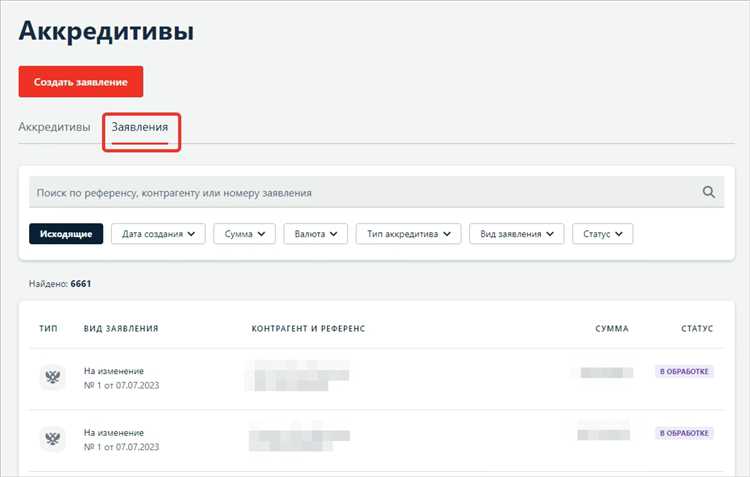Viewport: 750px width, 477px height.
Task: Select the Заявления tab
Action: [x=140, y=127]
